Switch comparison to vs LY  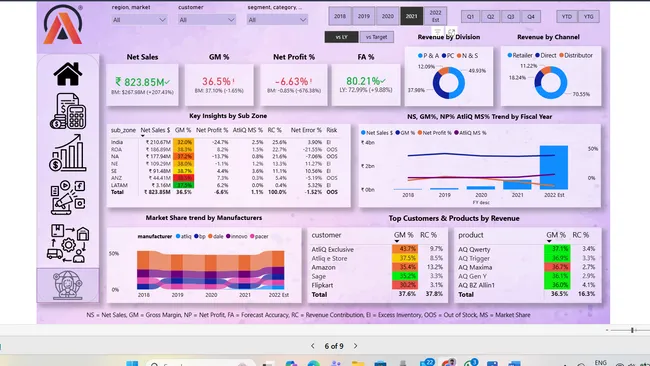342,37
